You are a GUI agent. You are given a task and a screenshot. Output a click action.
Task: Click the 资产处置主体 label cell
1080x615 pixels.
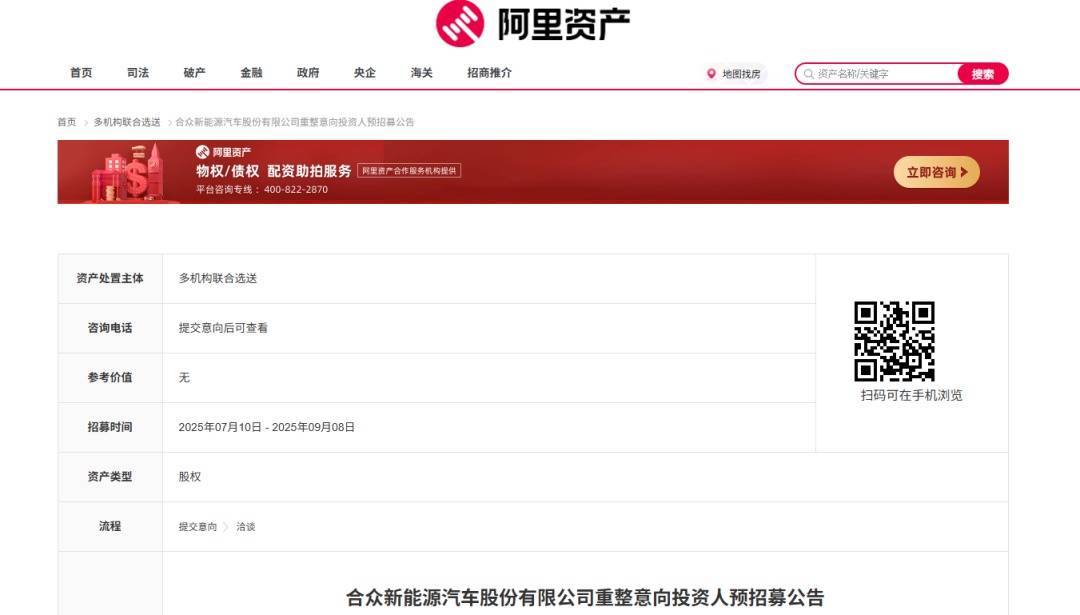[110, 278]
